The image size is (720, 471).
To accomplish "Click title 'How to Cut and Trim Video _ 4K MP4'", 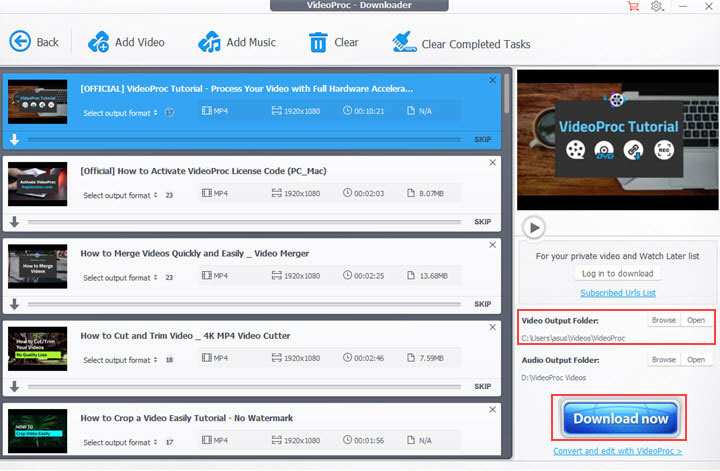I will [185, 336].
